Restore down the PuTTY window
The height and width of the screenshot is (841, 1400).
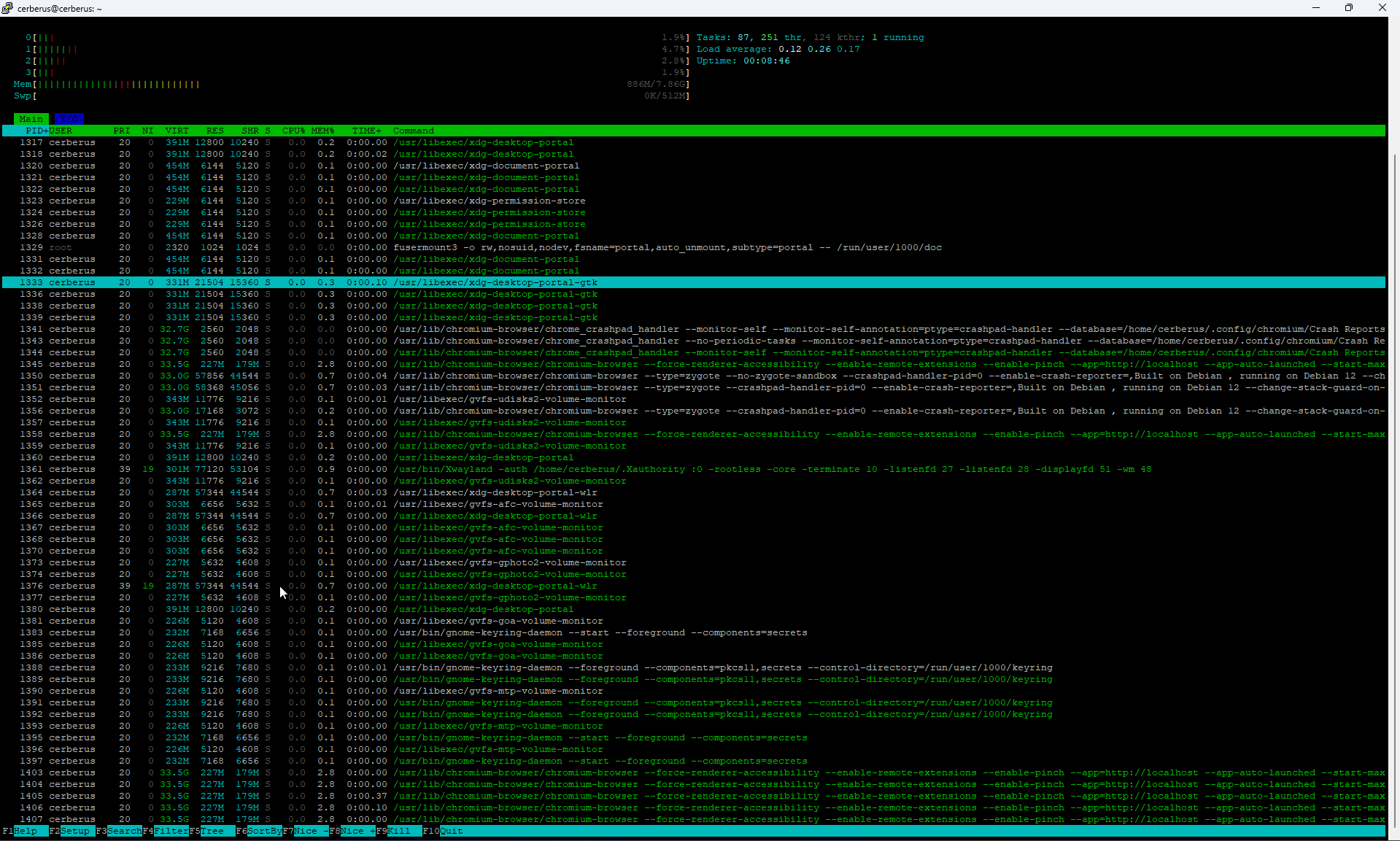[1349, 8]
